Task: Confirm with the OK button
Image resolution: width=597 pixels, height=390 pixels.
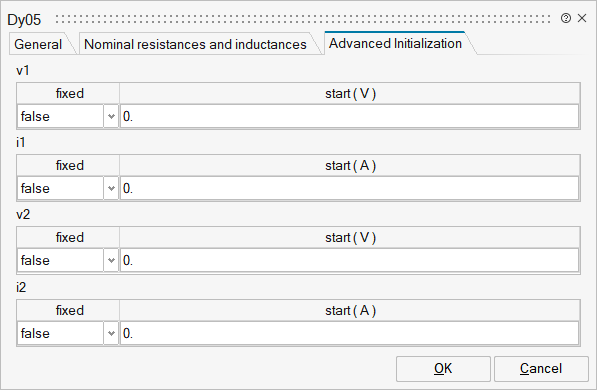Action: (443, 369)
